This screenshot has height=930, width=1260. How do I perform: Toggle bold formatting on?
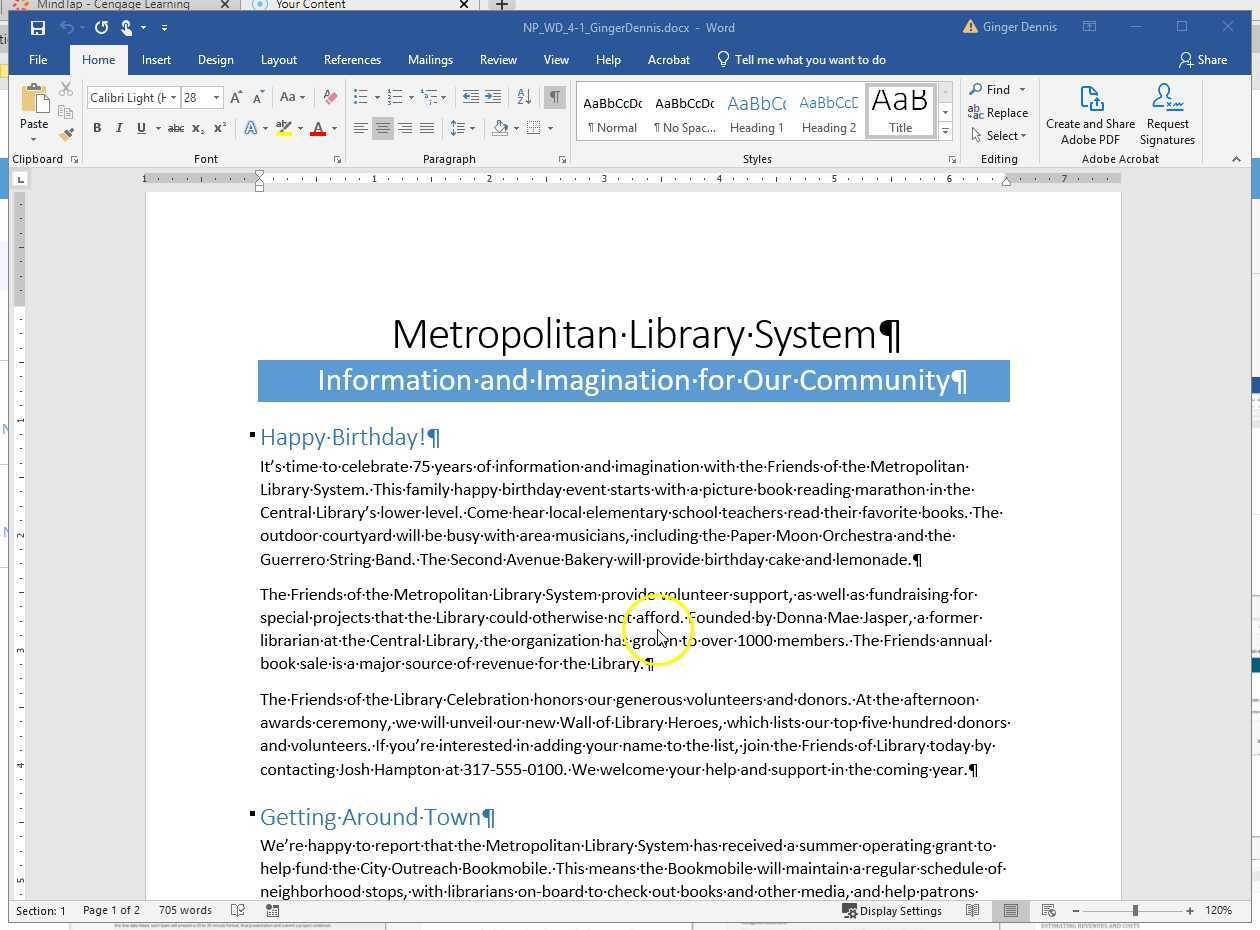pyautogui.click(x=97, y=128)
